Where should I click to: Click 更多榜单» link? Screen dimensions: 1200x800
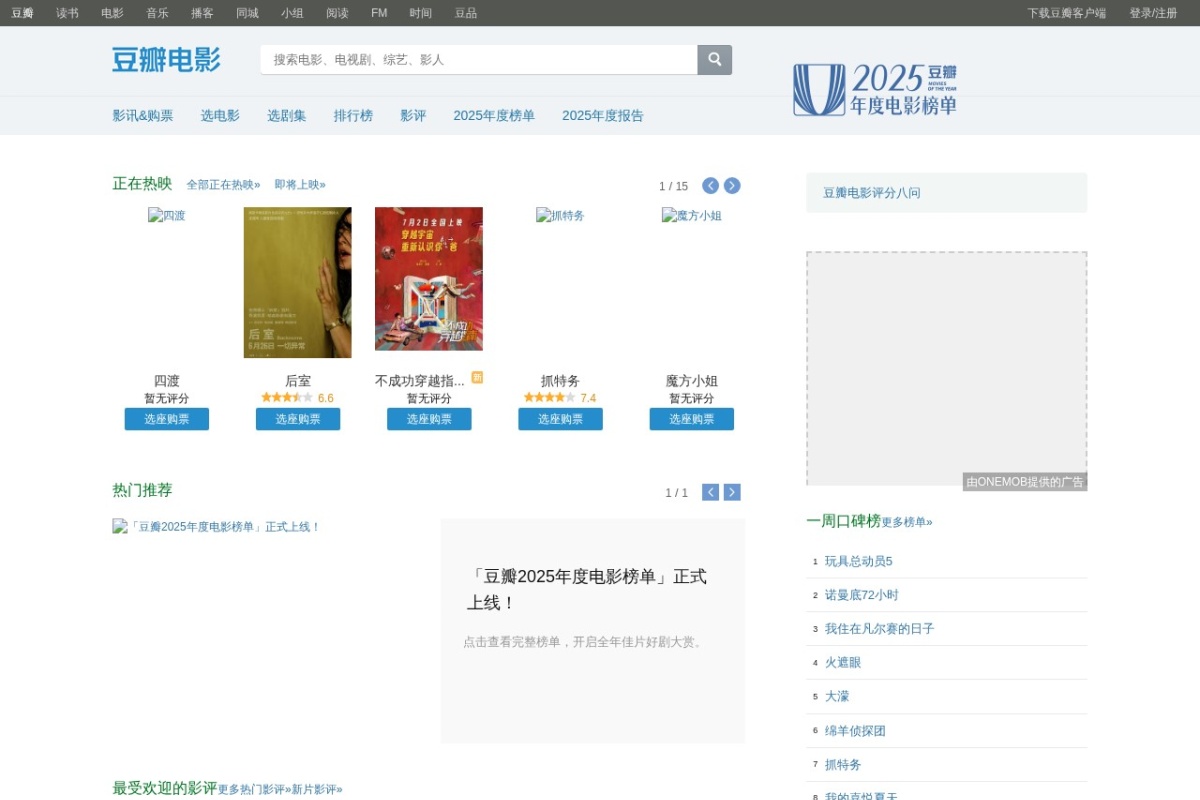tap(907, 522)
